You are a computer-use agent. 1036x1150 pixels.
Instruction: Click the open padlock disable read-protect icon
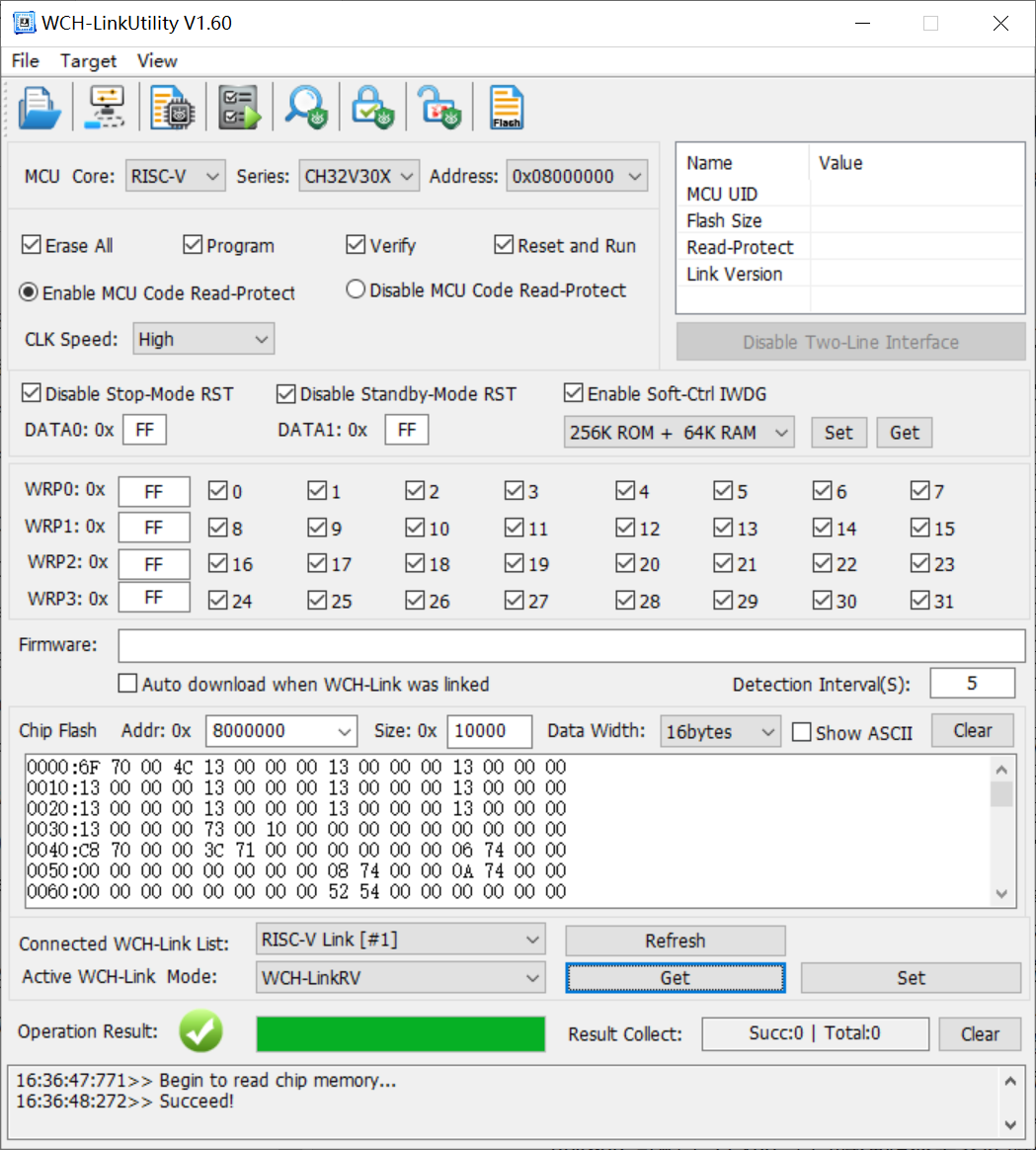click(x=438, y=107)
